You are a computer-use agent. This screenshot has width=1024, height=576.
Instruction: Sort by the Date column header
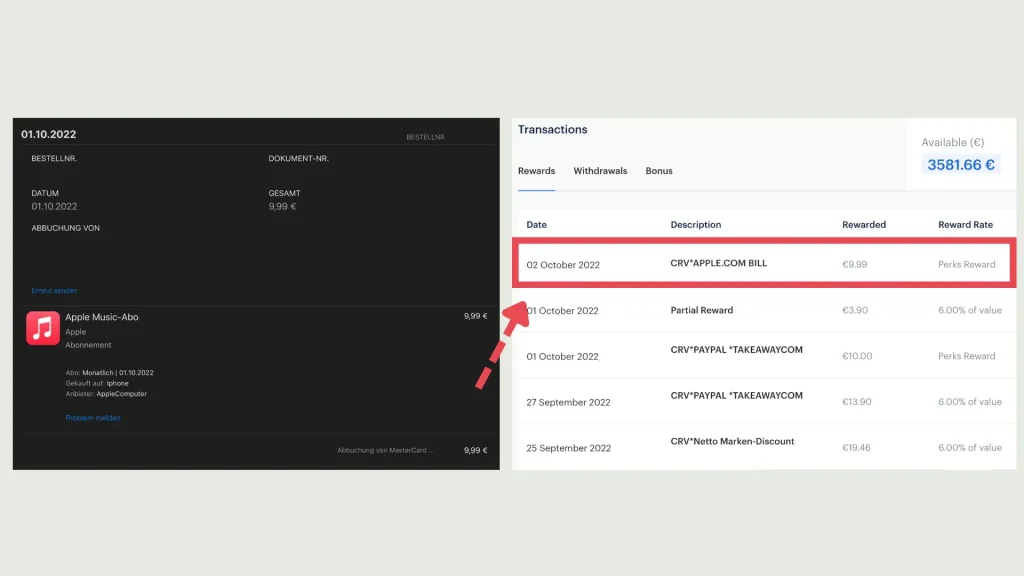[537, 225]
